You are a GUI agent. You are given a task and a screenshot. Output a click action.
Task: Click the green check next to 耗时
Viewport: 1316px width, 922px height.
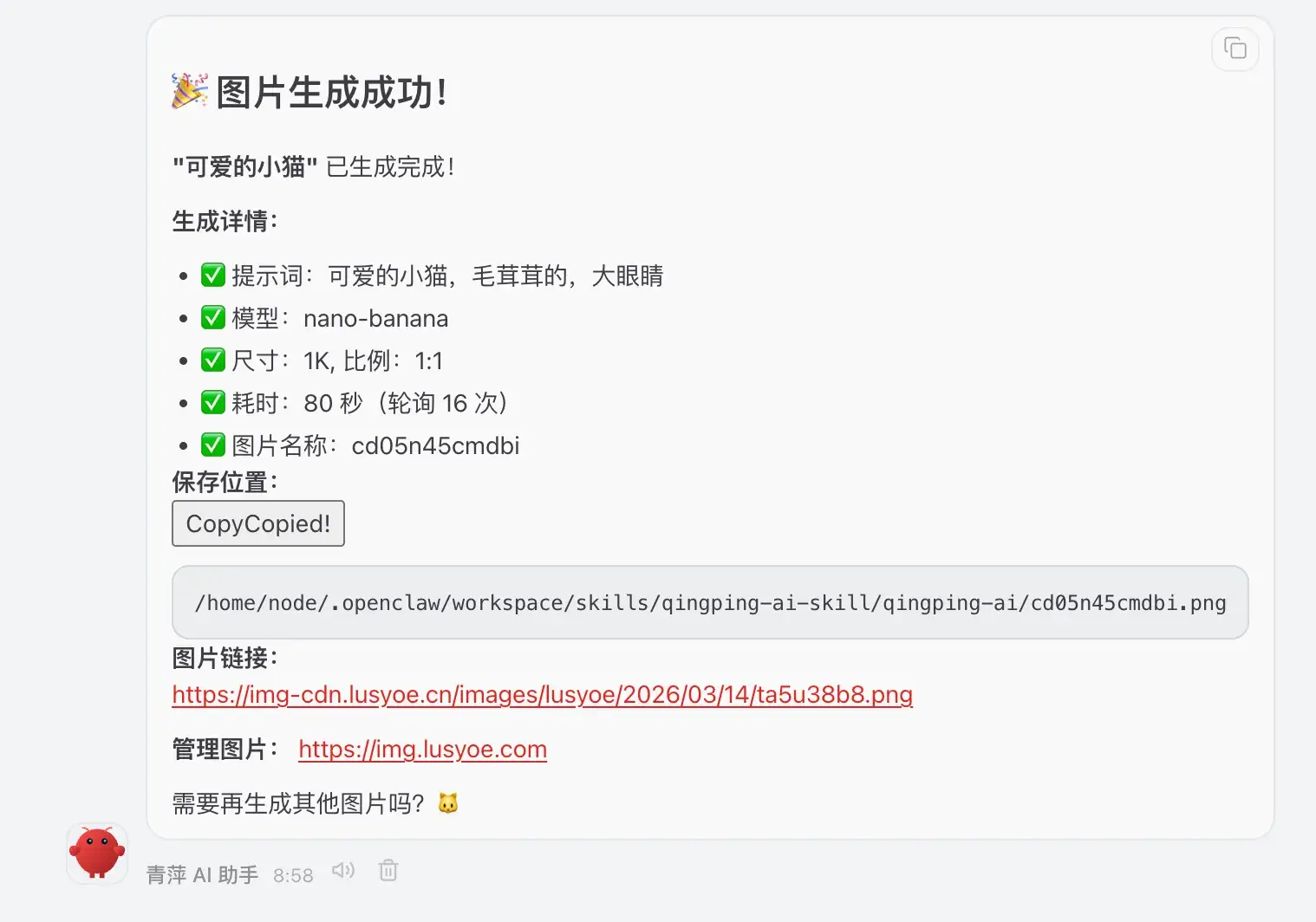pos(212,403)
